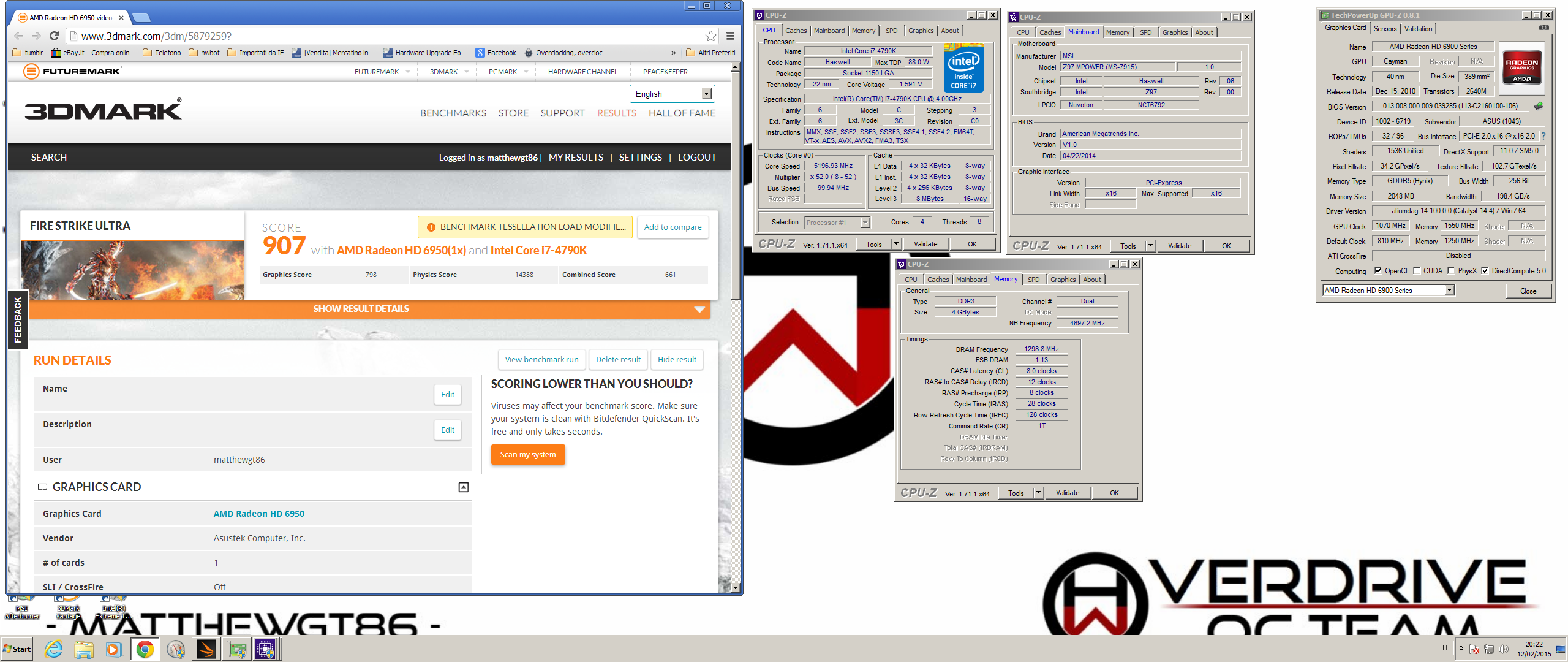1568x662 pixels.
Task: Click View benchmark run button
Action: tap(541, 360)
